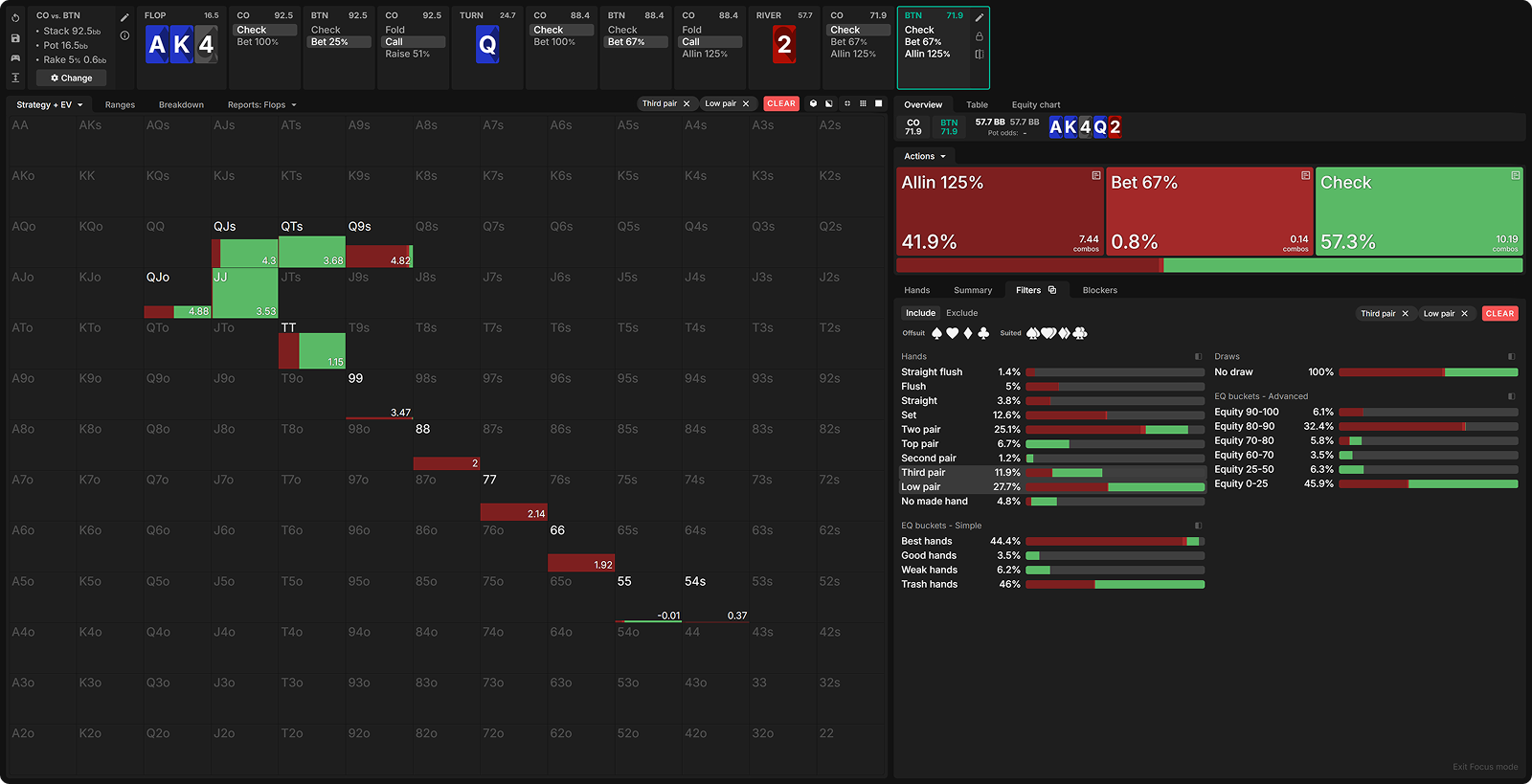Screen dimensions: 1532x784
Task: Click the reset/undo arrow icon in left sidebar
Action: tap(15, 18)
